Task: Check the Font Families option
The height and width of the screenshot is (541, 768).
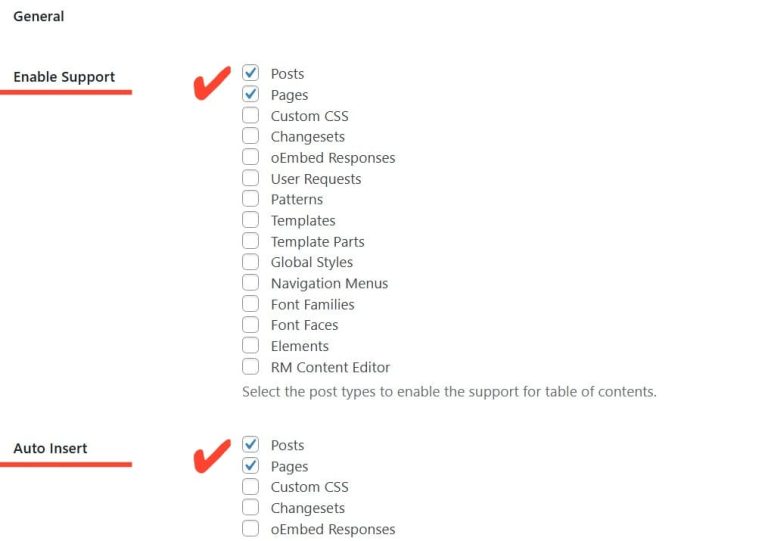Action: pos(250,304)
